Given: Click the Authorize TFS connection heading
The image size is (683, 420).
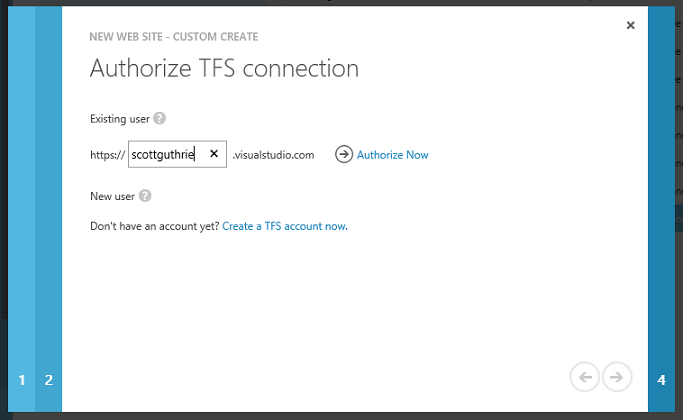Looking at the screenshot, I should tap(224, 68).
